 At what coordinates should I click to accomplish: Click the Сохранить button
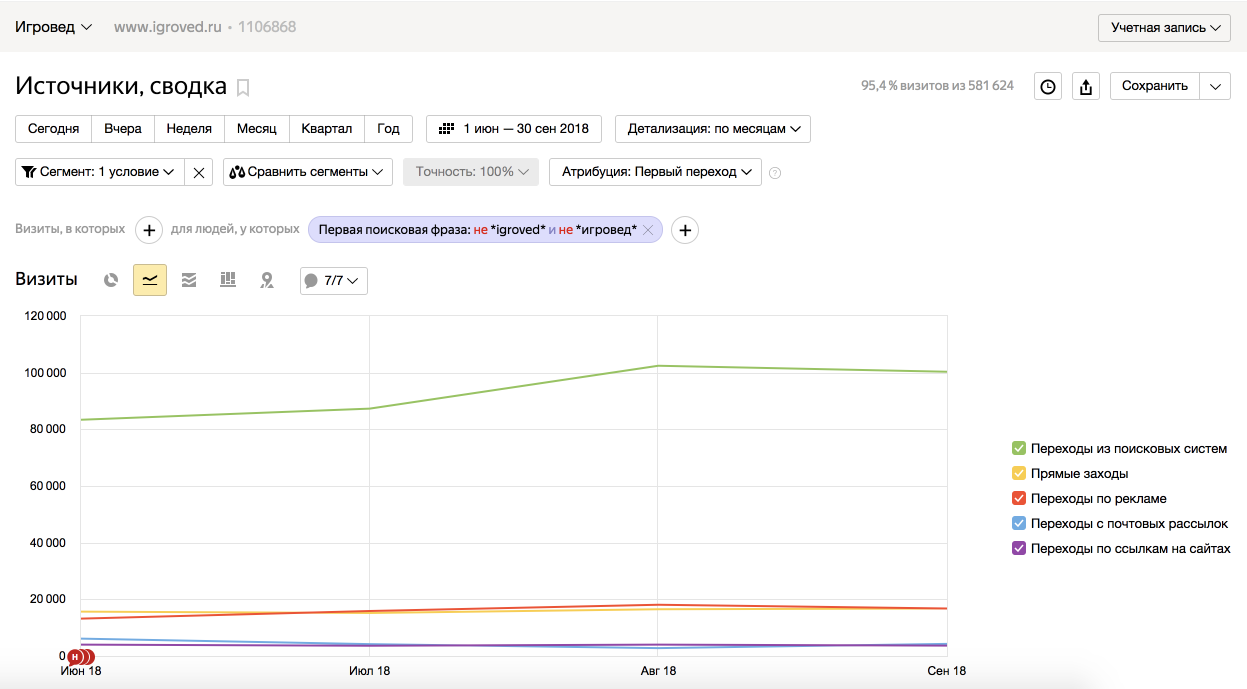[x=1155, y=86]
